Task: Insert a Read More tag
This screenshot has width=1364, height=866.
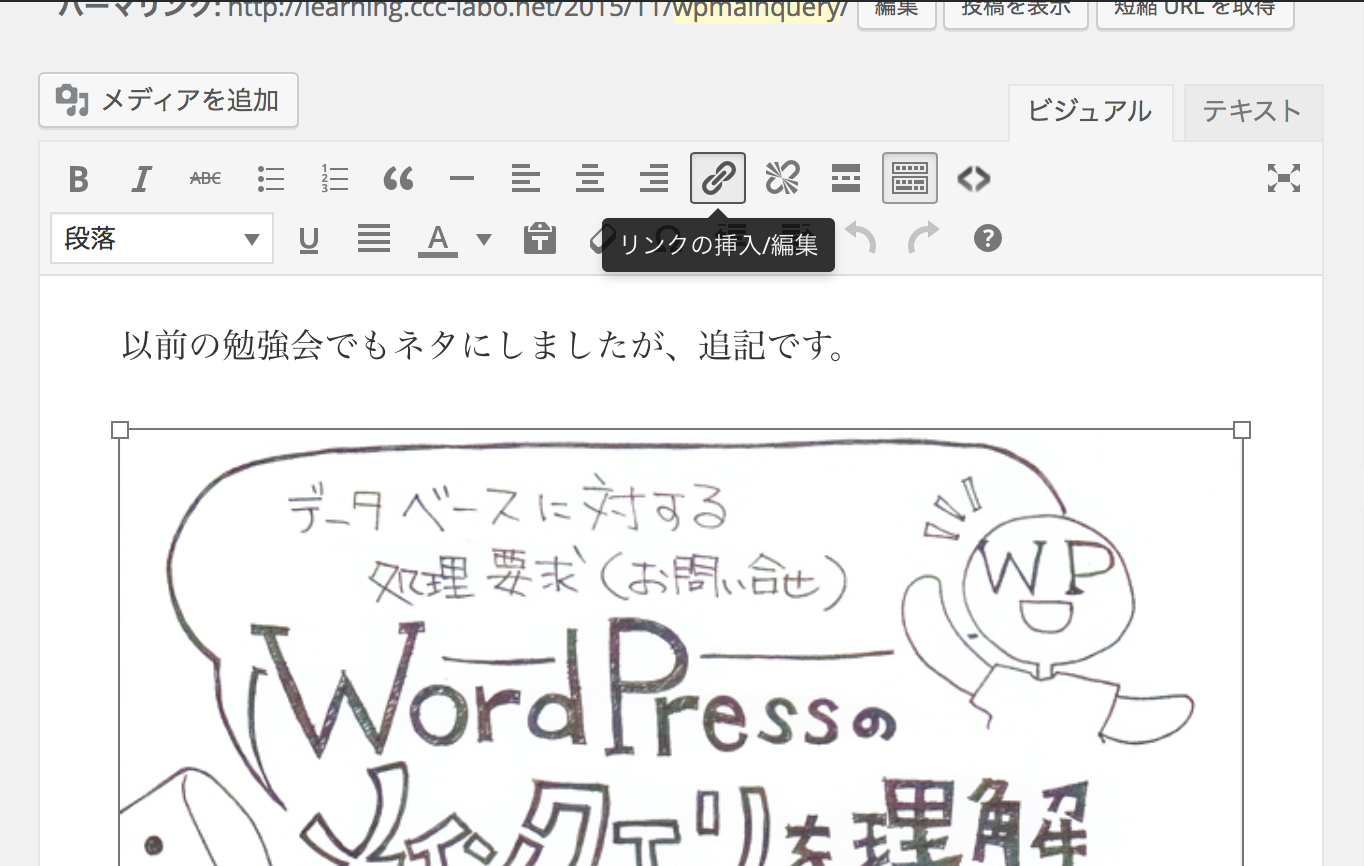Action: (846, 179)
